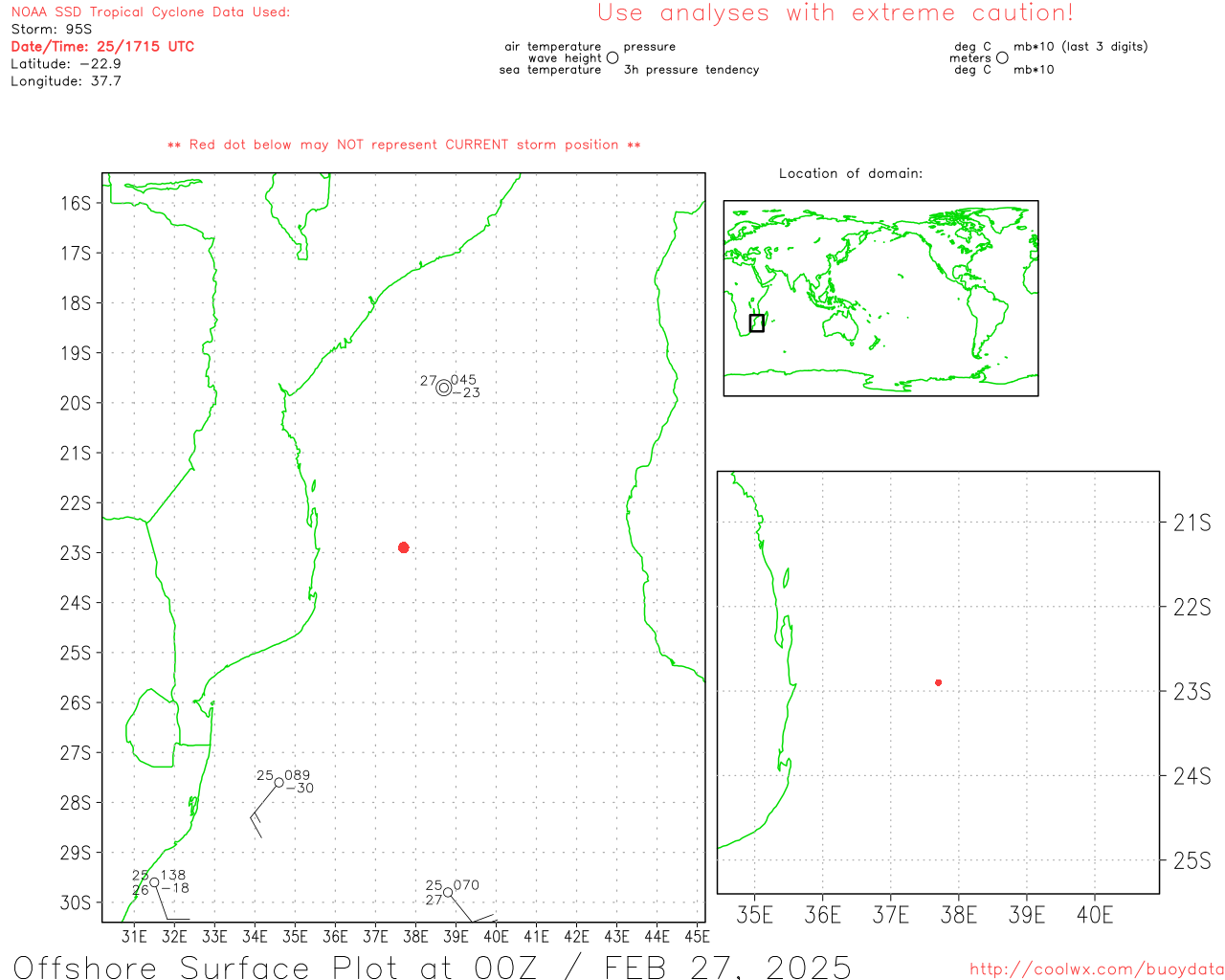Click the '23S' latitude label on main map

76,553
